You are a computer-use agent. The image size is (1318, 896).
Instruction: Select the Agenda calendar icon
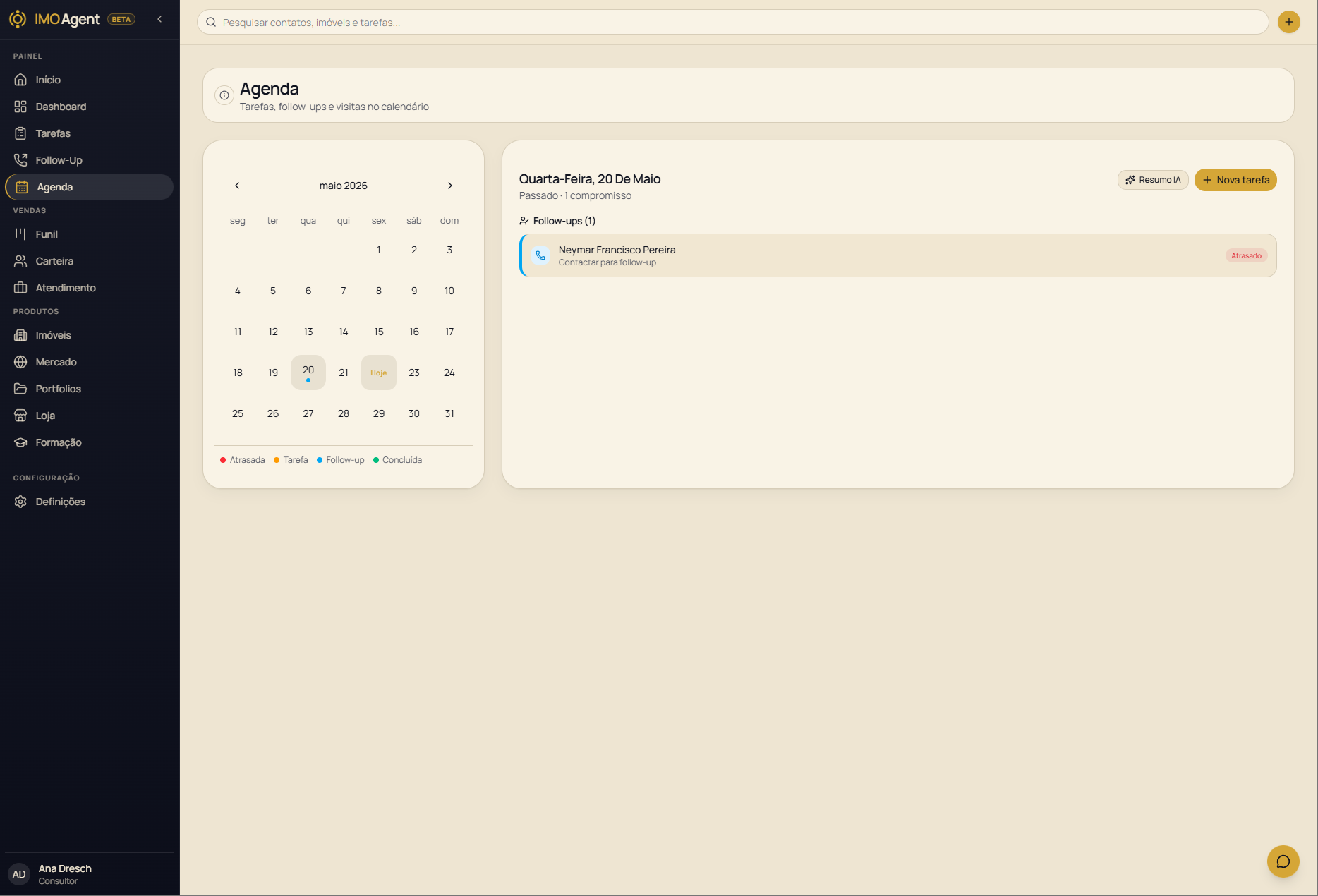coord(22,187)
